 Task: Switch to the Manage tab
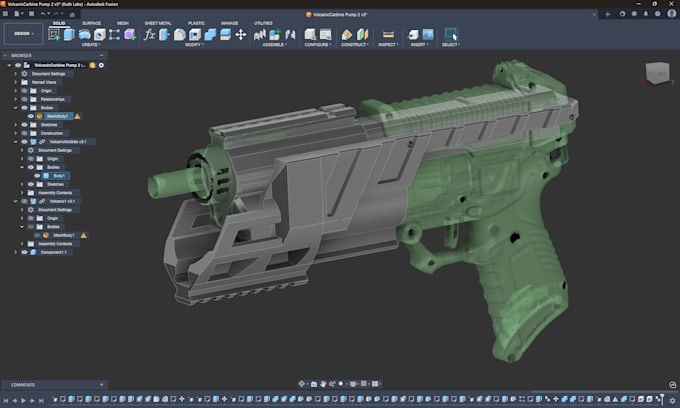coord(229,23)
